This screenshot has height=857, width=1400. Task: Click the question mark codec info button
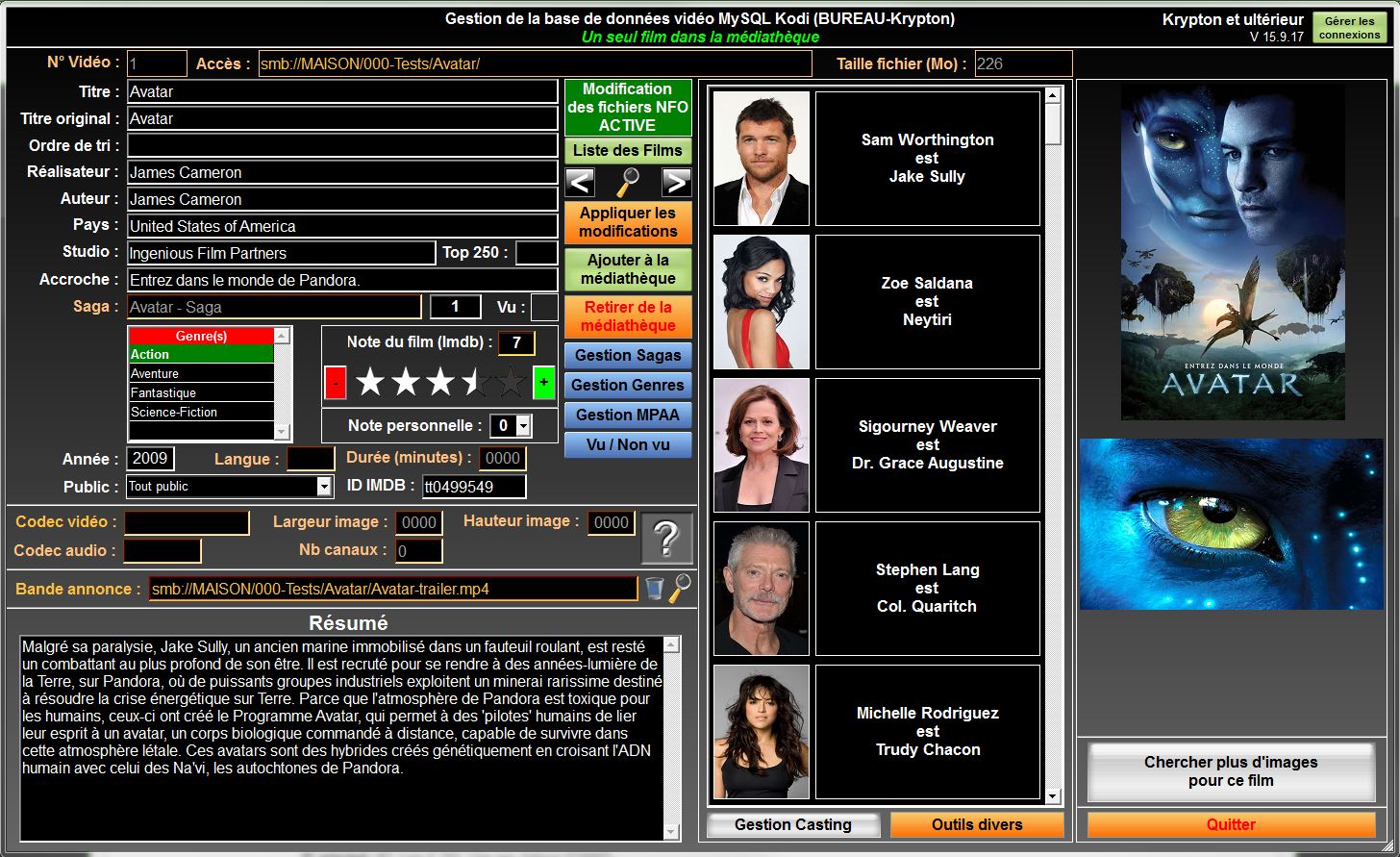pyautogui.click(x=666, y=539)
